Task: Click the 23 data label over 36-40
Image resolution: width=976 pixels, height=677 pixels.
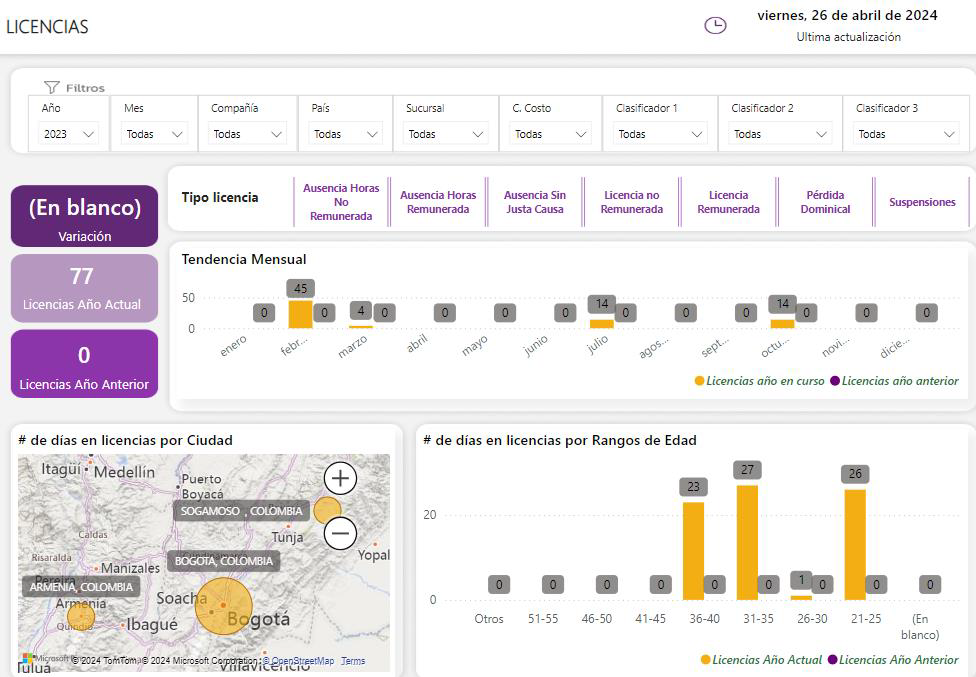Action: [693, 487]
